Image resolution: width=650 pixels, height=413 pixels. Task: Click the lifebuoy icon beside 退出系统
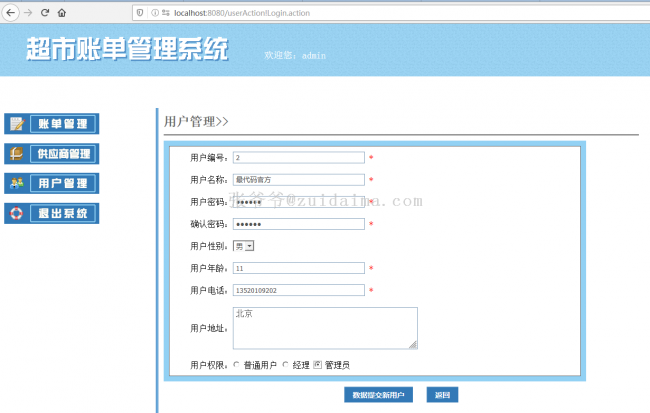click(17, 213)
